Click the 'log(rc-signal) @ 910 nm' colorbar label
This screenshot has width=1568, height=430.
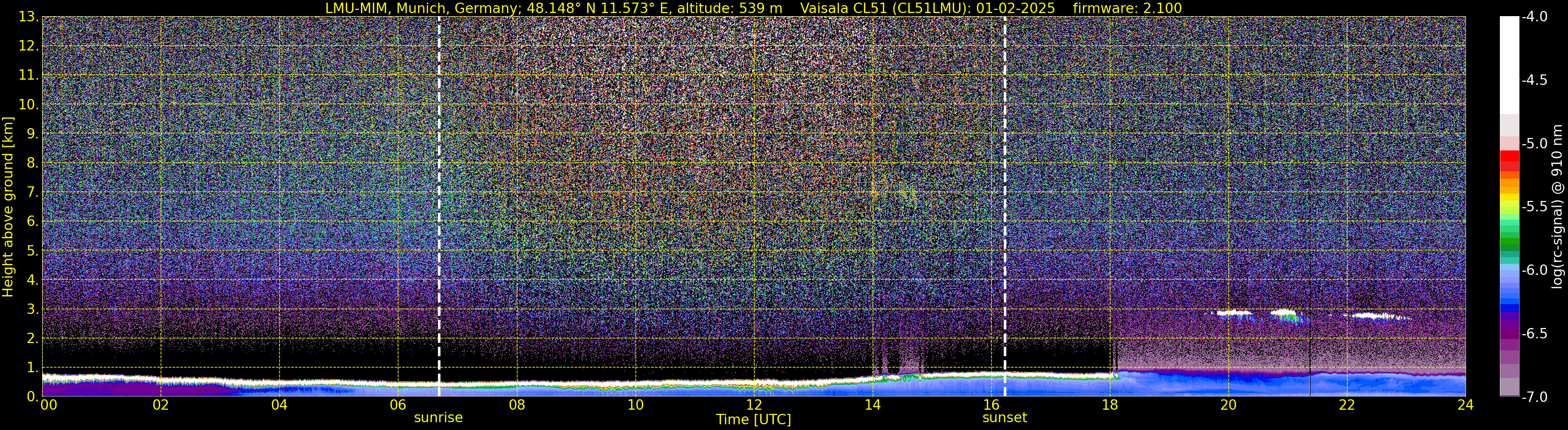coord(1558,207)
